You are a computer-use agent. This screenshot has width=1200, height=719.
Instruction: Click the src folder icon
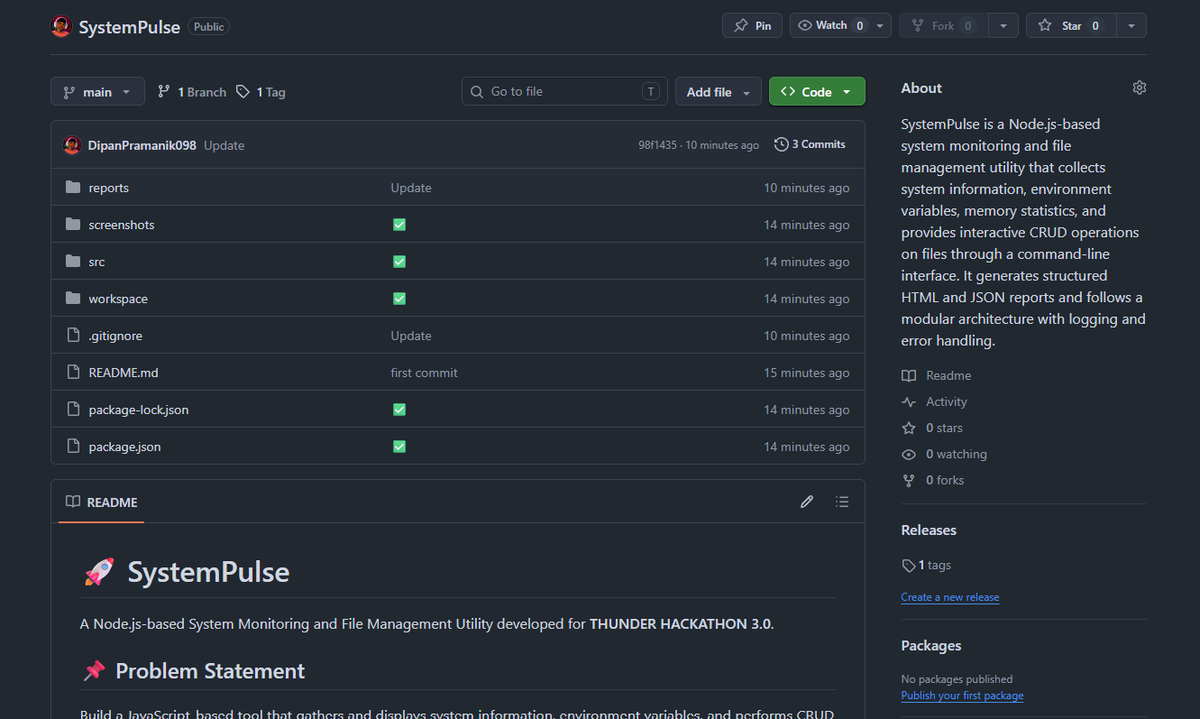click(x=73, y=262)
